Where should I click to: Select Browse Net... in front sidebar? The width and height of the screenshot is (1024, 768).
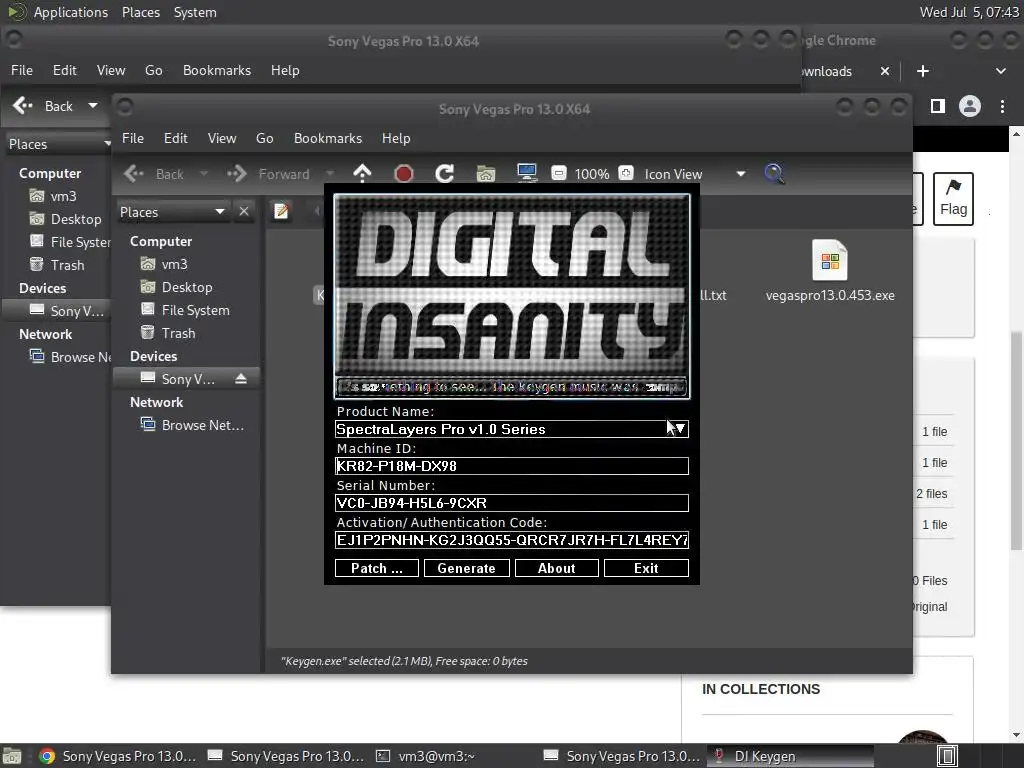202,425
